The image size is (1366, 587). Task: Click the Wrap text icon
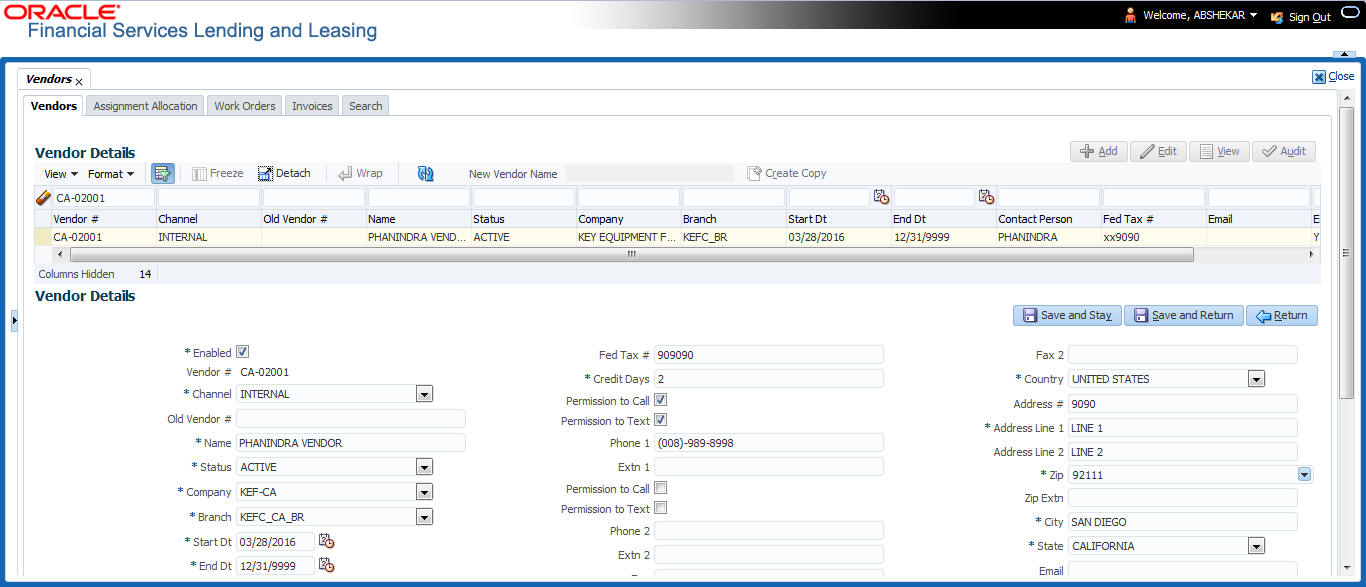(346, 173)
